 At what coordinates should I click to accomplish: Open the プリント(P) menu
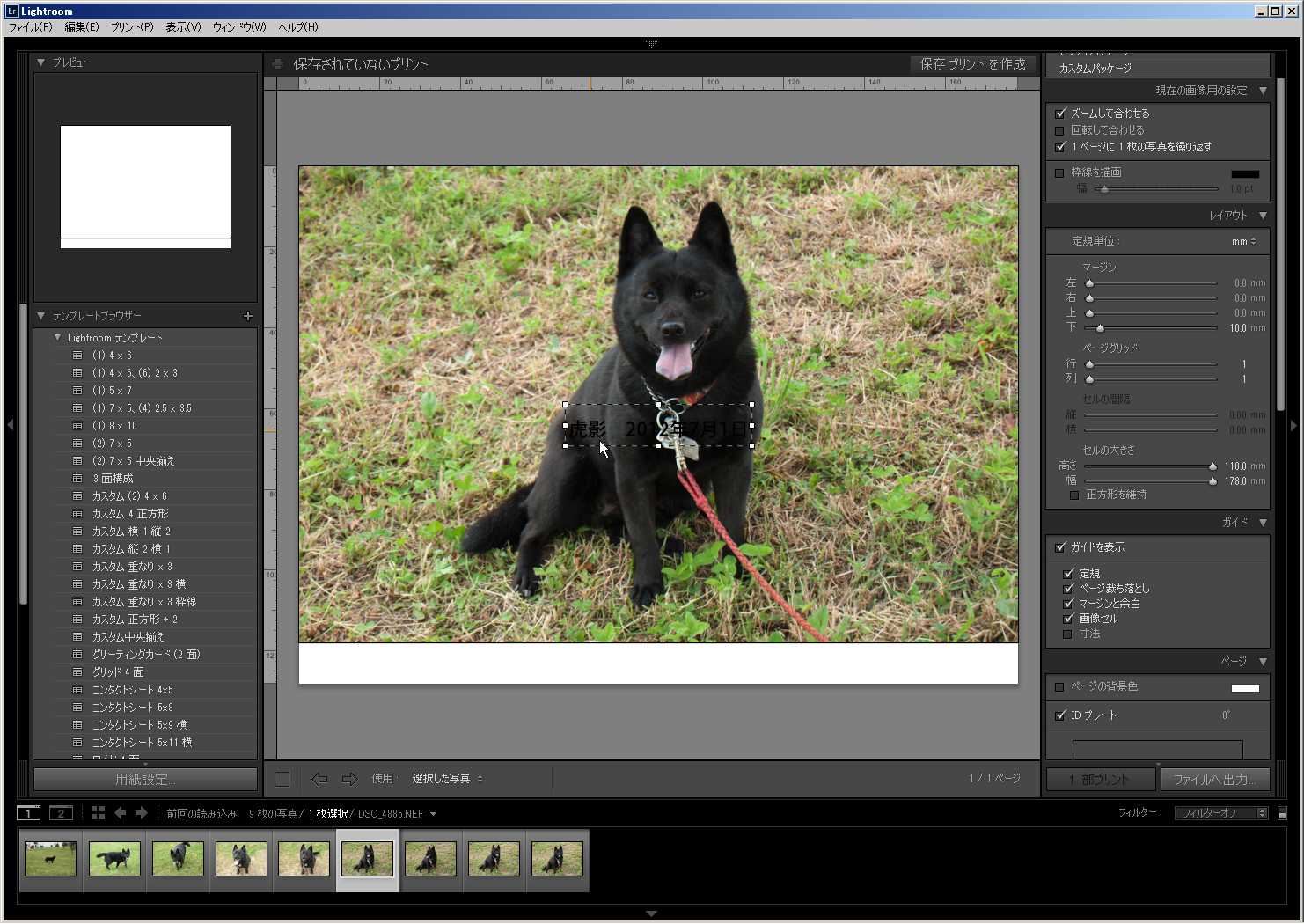[x=132, y=27]
